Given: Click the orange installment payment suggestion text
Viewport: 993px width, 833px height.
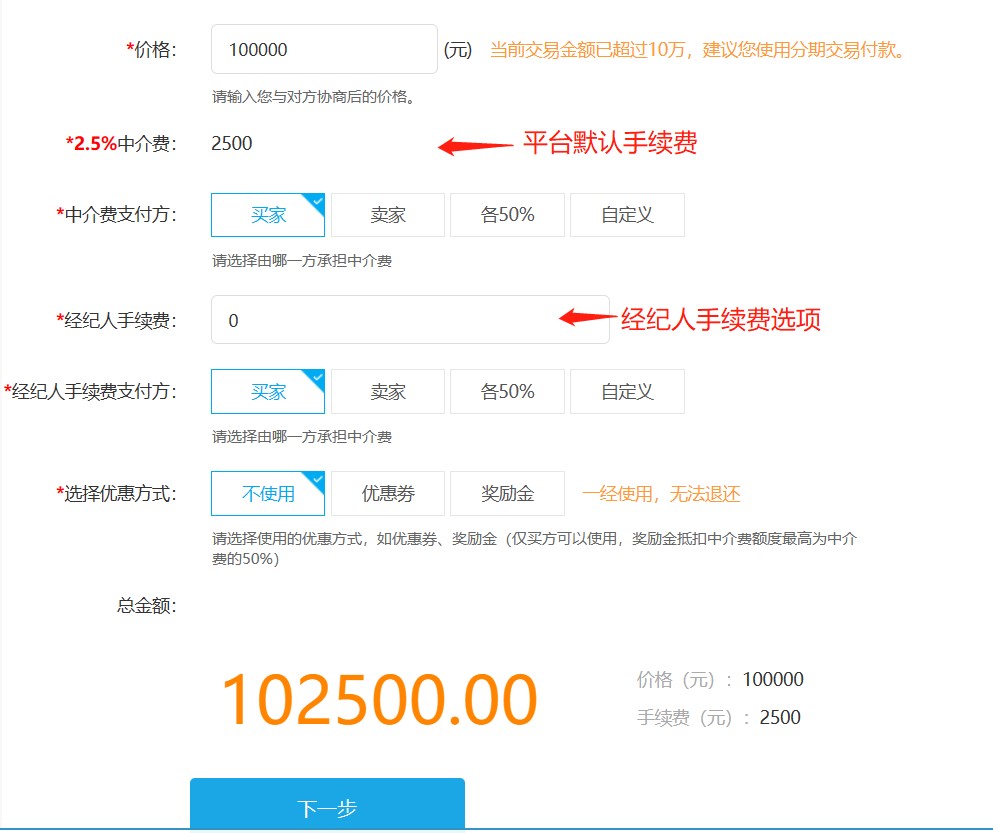Looking at the screenshot, I should (698, 49).
